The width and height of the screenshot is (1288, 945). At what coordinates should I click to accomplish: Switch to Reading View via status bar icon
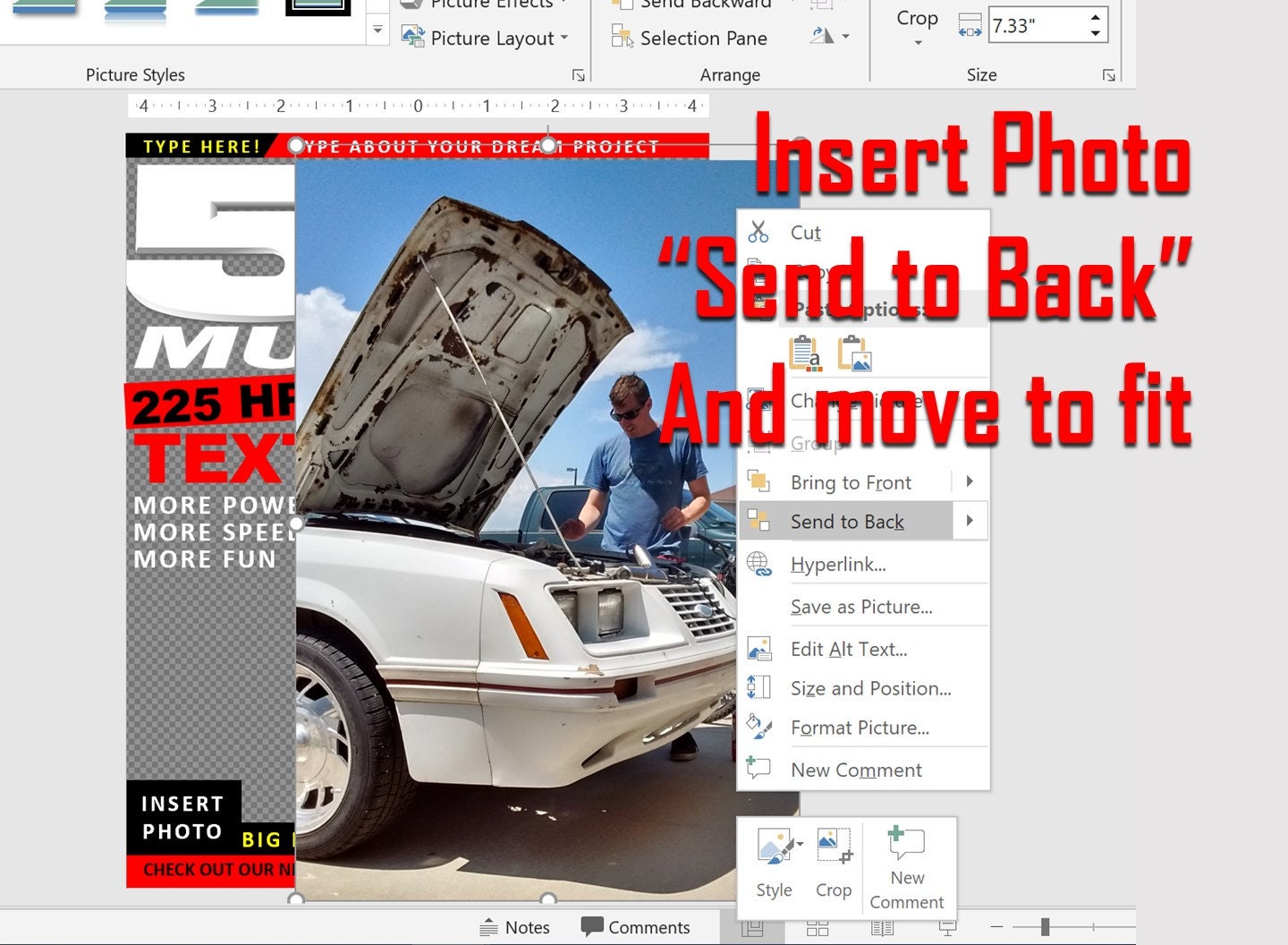click(x=883, y=928)
